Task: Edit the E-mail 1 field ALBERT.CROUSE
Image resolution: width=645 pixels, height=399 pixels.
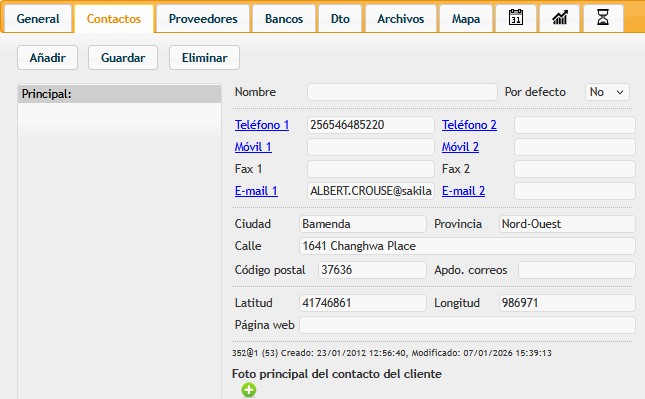Action: (371, 191)
